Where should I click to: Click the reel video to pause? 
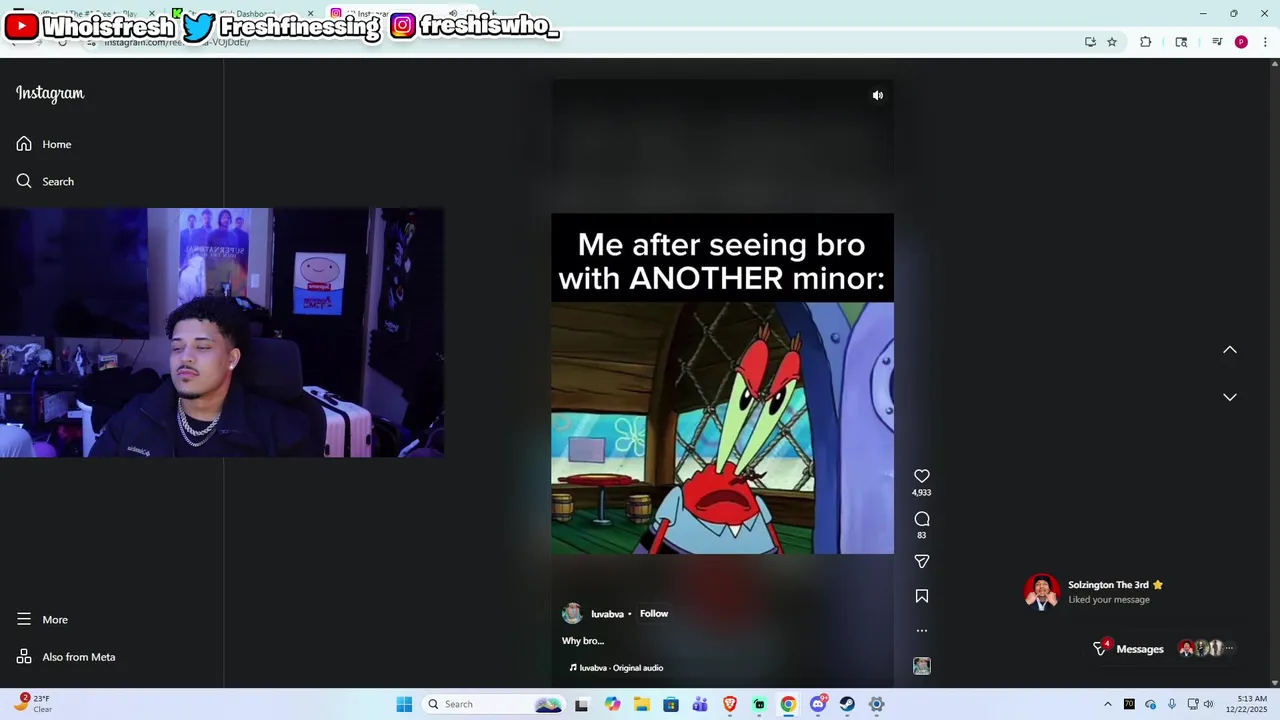pos(722,384)
